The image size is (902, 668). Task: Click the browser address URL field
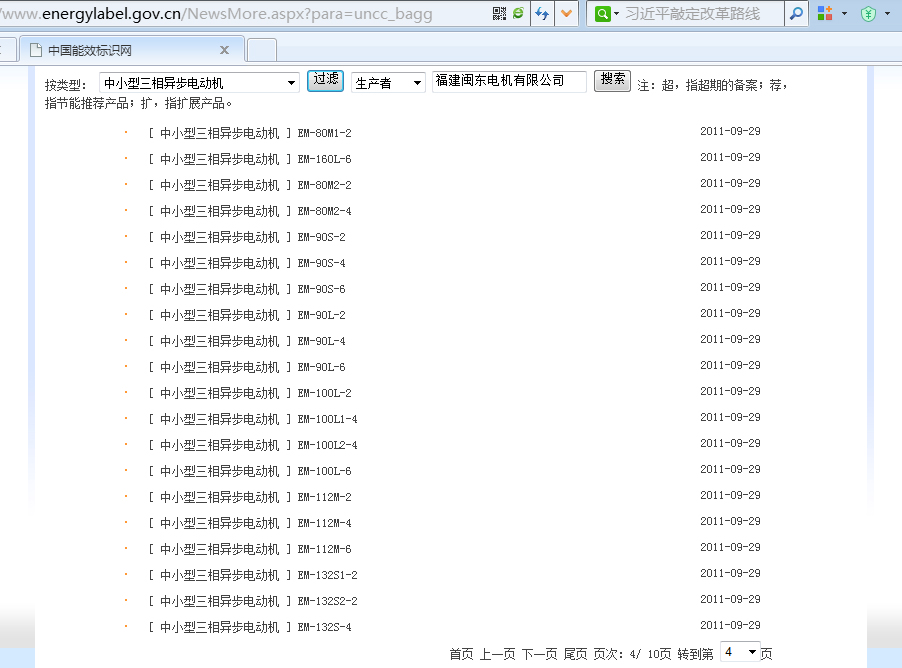tap(242, 13)
